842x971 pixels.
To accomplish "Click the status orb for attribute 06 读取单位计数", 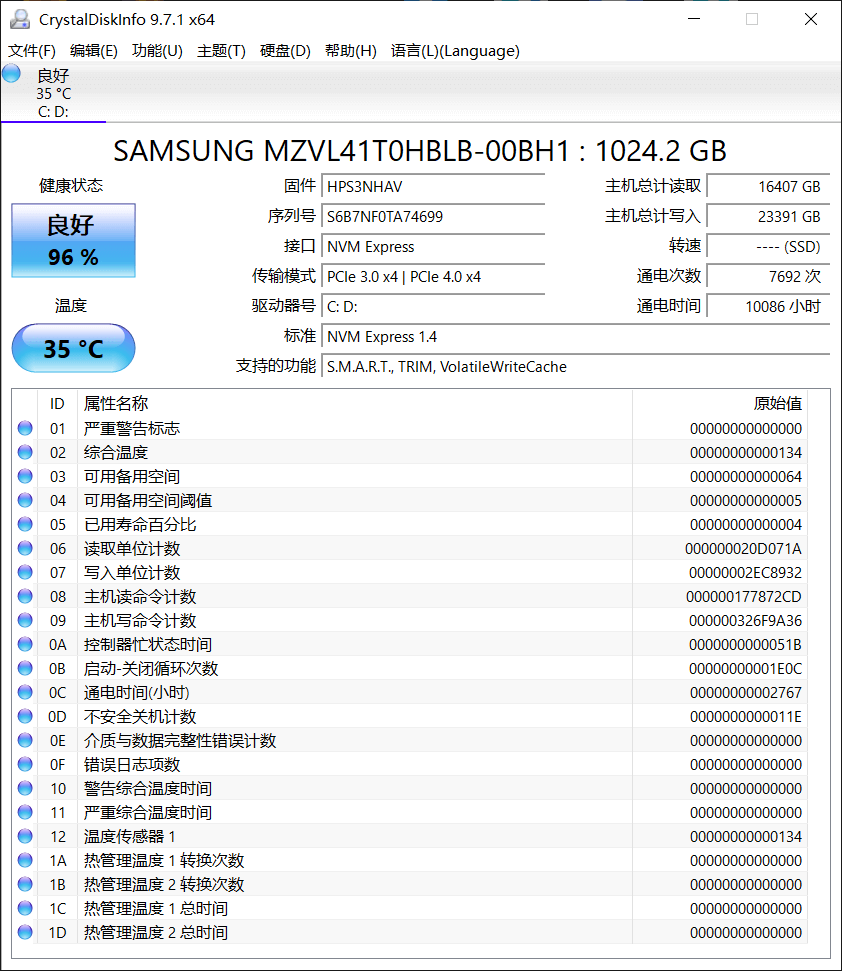I will point(25,548).
